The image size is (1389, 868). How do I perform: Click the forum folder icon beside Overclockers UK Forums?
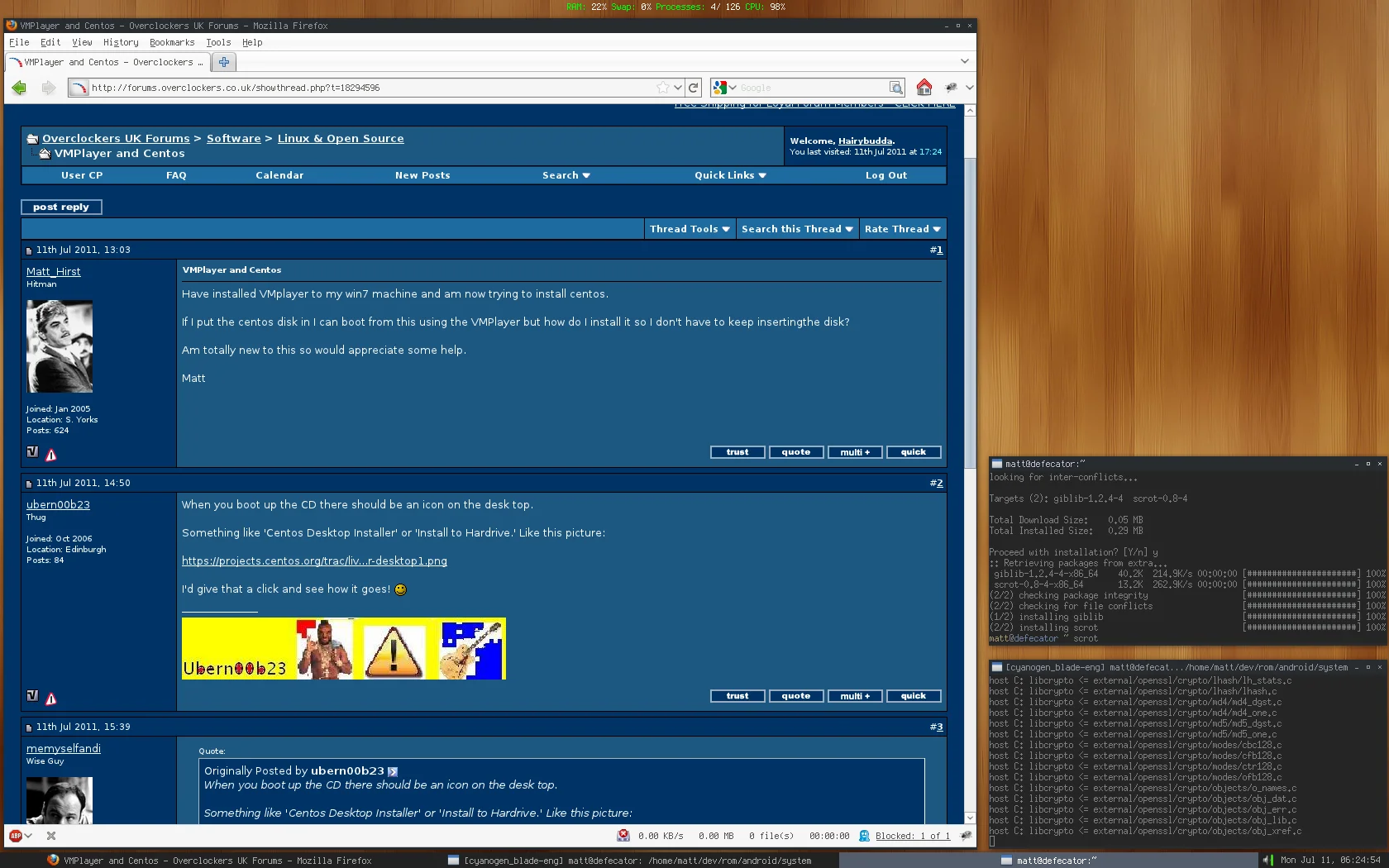[32, 139]
